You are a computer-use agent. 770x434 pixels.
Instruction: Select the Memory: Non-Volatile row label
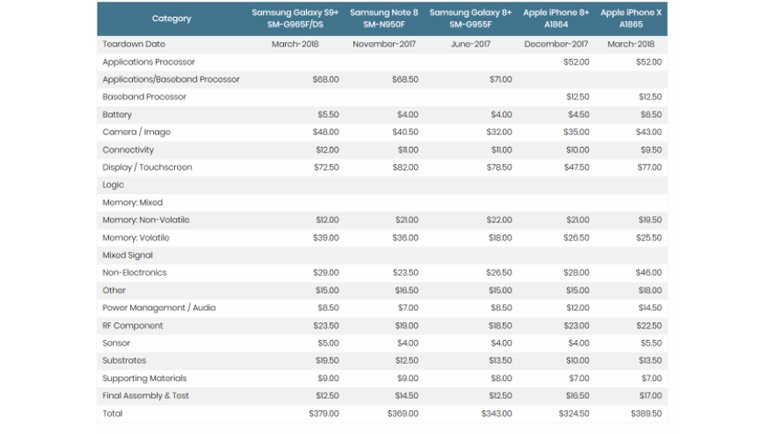(x=146, y=220)
